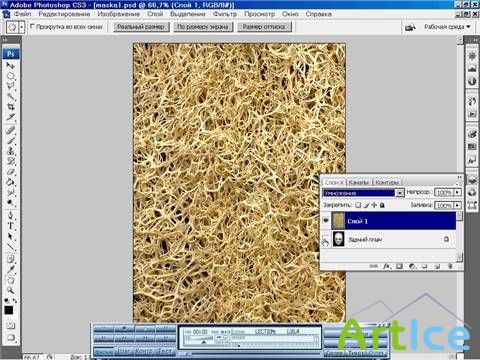Select the Type tool
Screen dimensions: 480x360
point(10,226)
